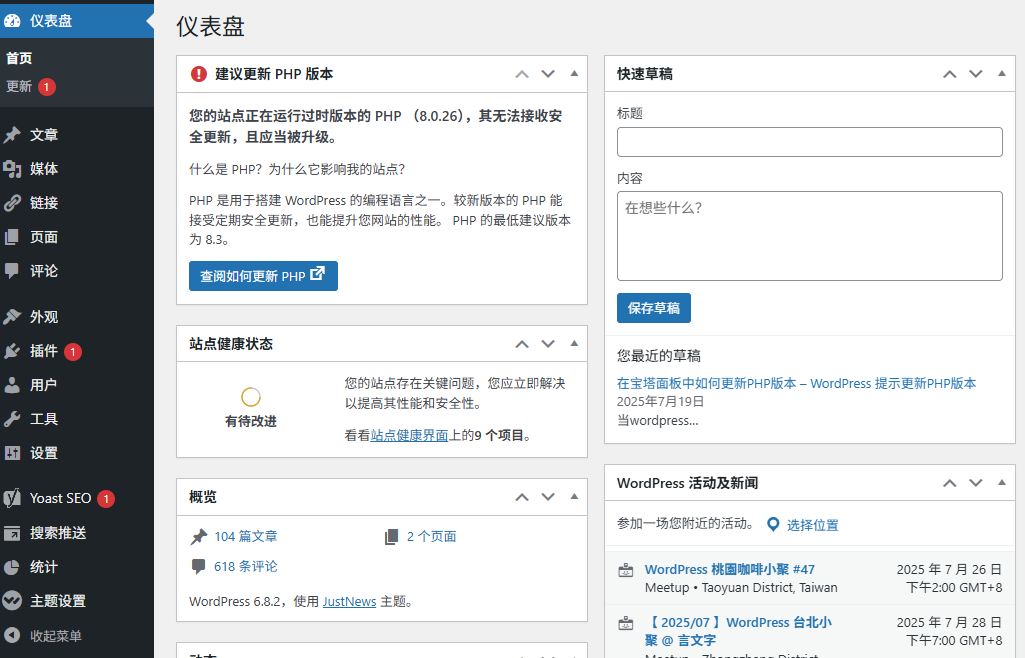The image size is (1025, 658).
Task: Click the 保存草稿 button
Action: [654, 308]
